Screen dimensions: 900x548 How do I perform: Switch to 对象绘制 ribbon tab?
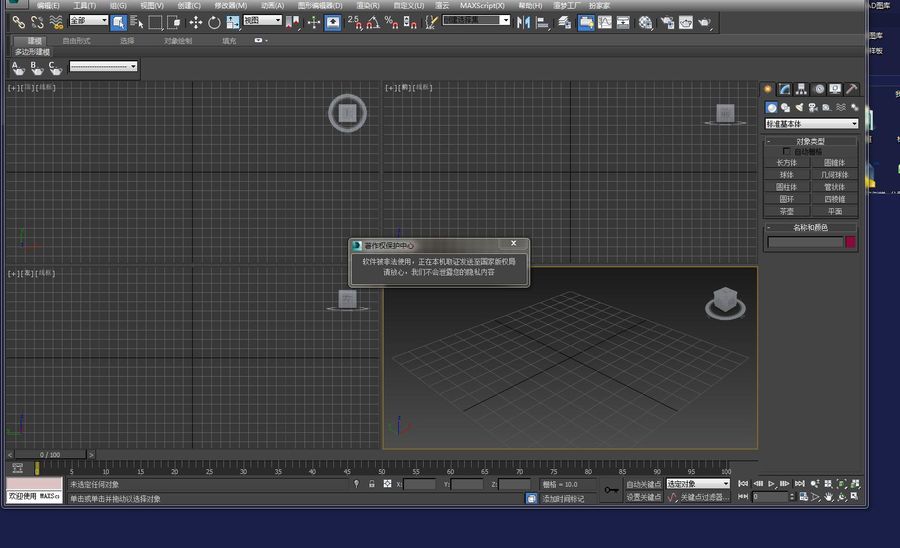click(x=178, y=41)
